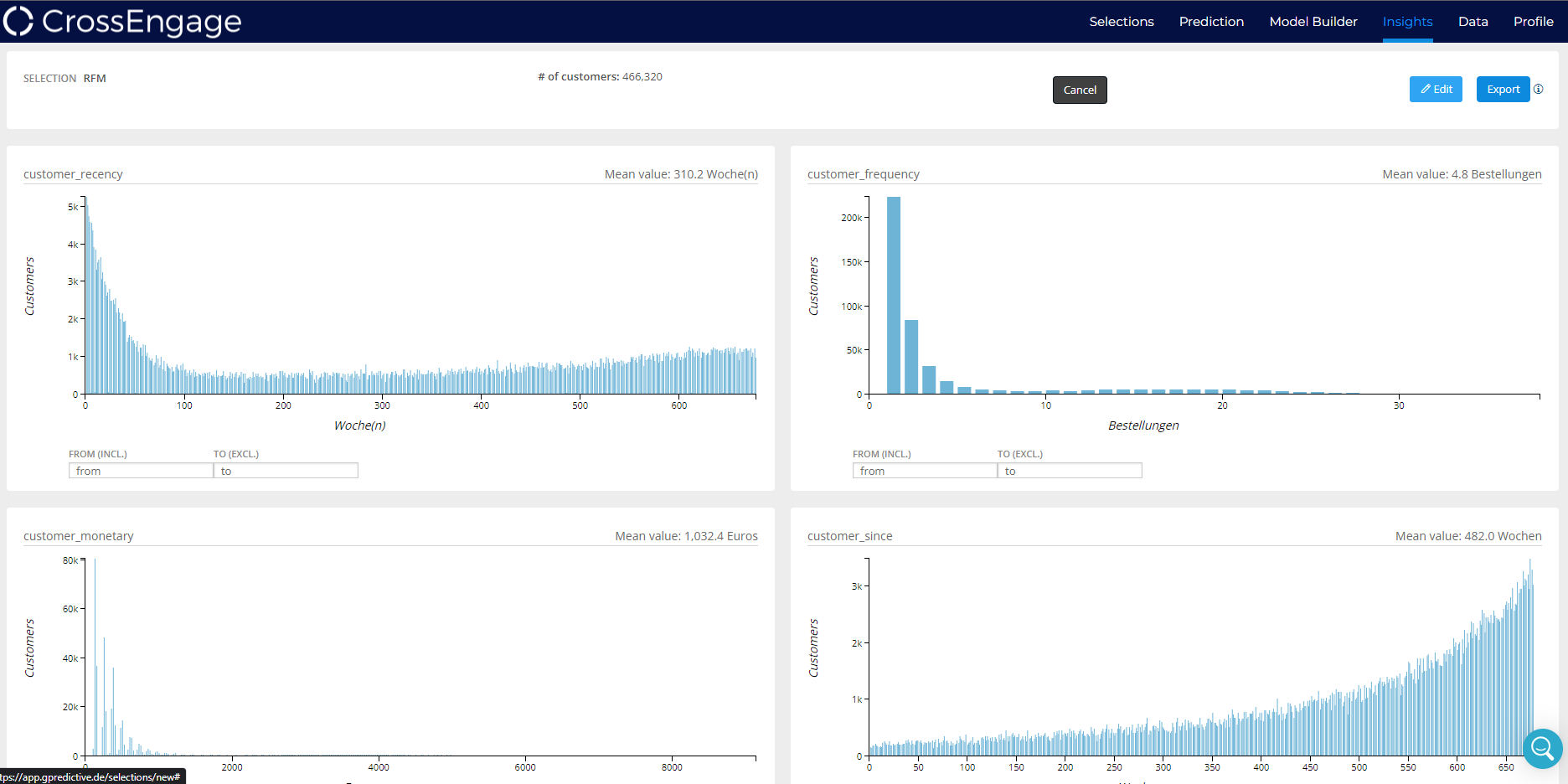The width and height of the screenshot is (1568, 784).
Task: Click the fourth bar in customer_frequency histogram
Action: click(946, 387)
